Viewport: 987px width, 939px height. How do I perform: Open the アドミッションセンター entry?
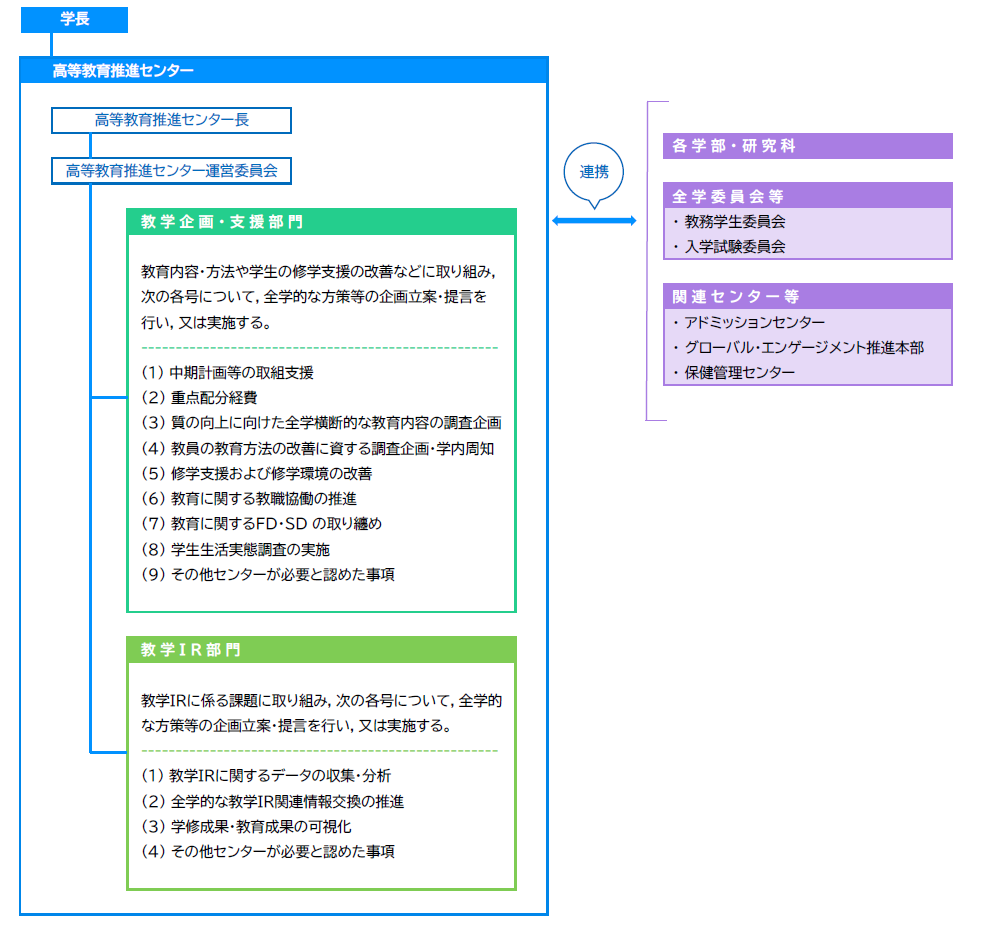[755, 323]
